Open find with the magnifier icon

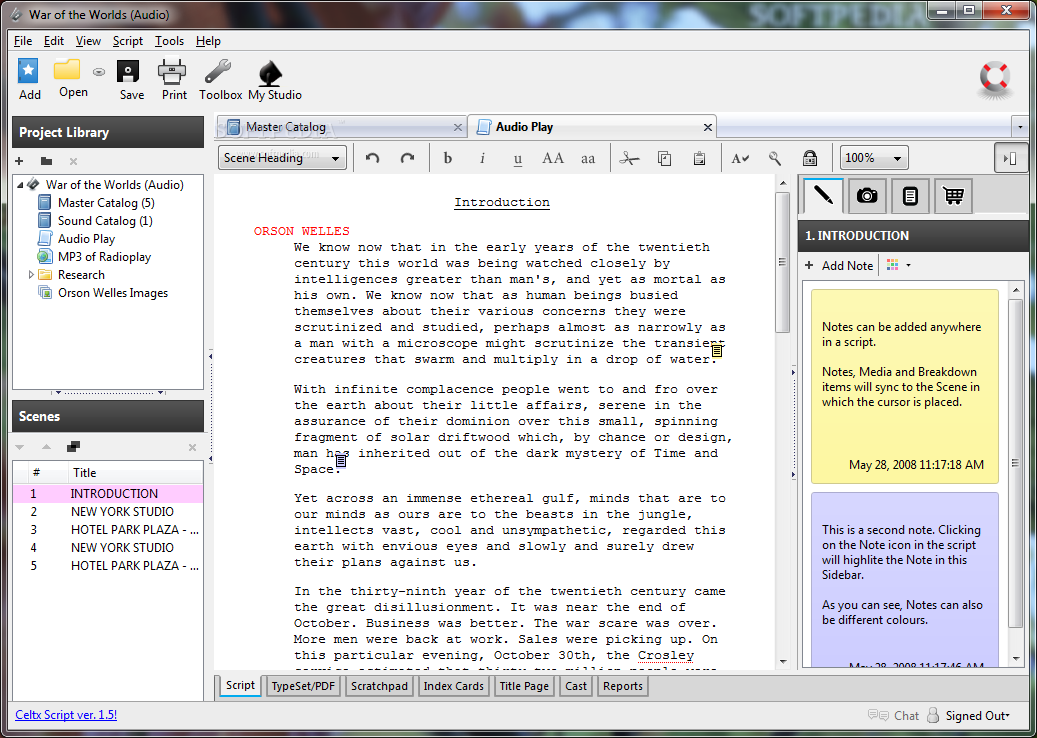click(774, 158)
